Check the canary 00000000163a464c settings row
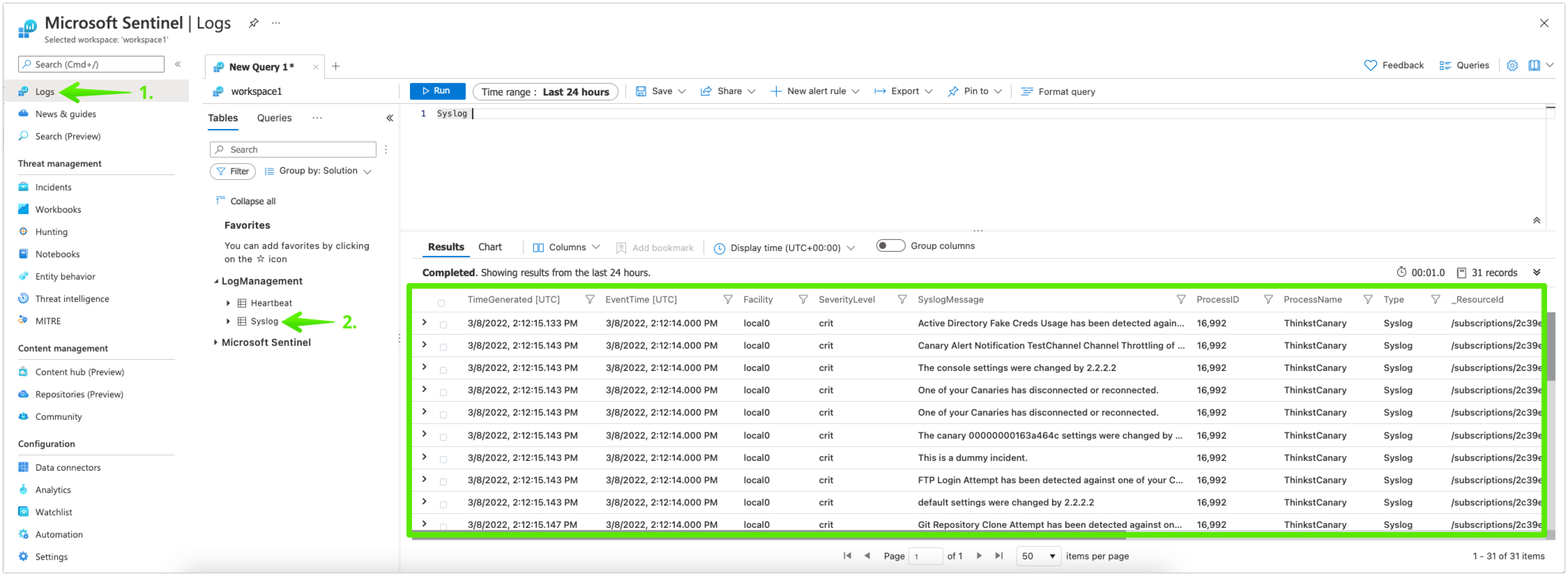Viewport: 1568px width, 576px height. point(443,437)
